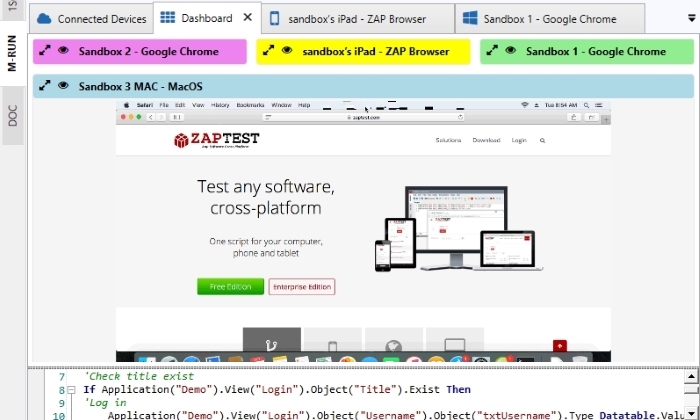Screen dimensions: 700x420
Task: Open the Help menu in the Mac view
Action: [304, 105]
